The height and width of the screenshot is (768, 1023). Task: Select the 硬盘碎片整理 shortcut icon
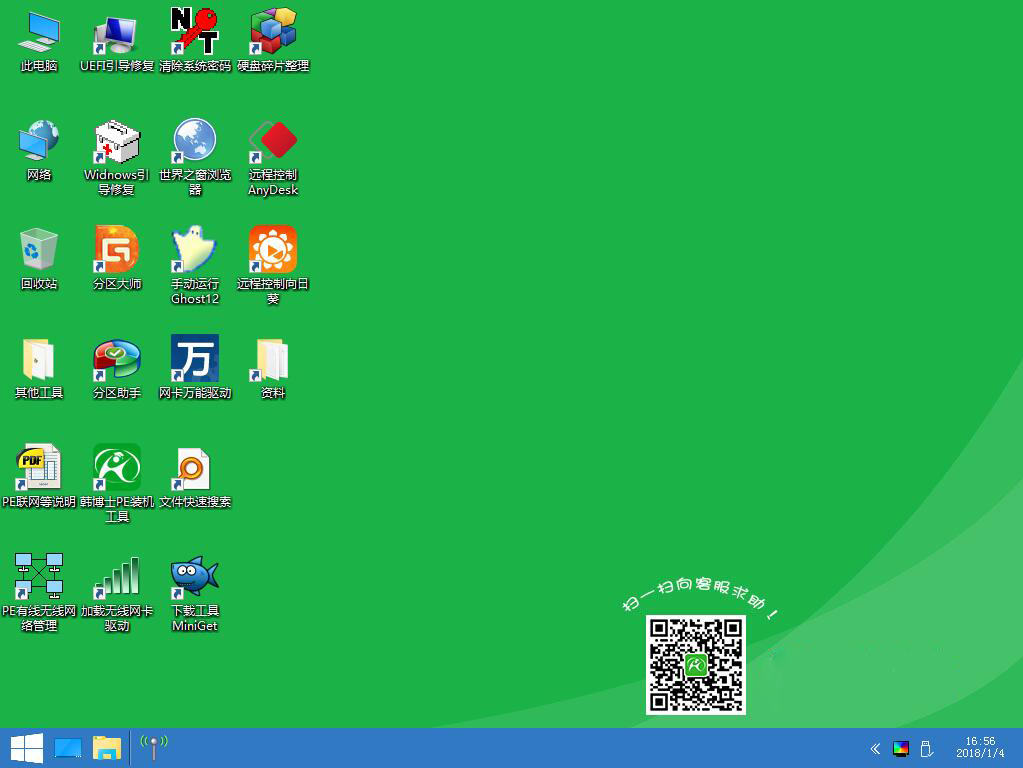coord(273,33)
